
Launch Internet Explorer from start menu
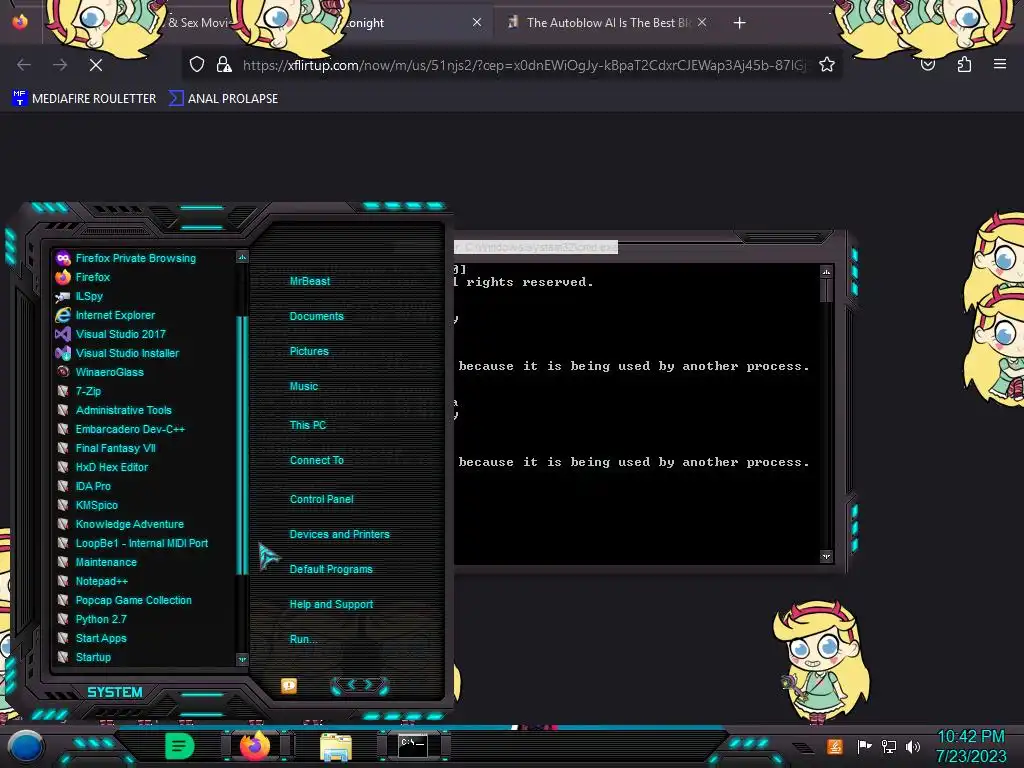(106, 315)
